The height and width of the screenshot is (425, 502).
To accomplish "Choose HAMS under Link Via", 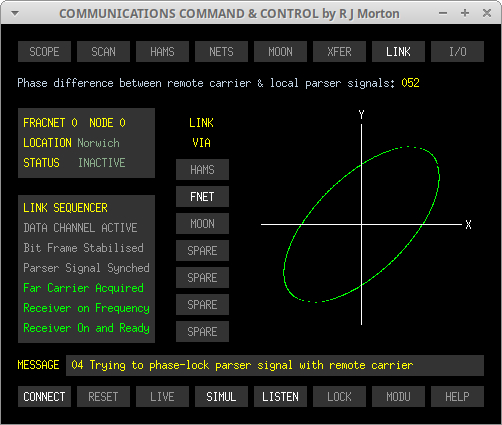I will pyautogui.click(x=202, y=170).
